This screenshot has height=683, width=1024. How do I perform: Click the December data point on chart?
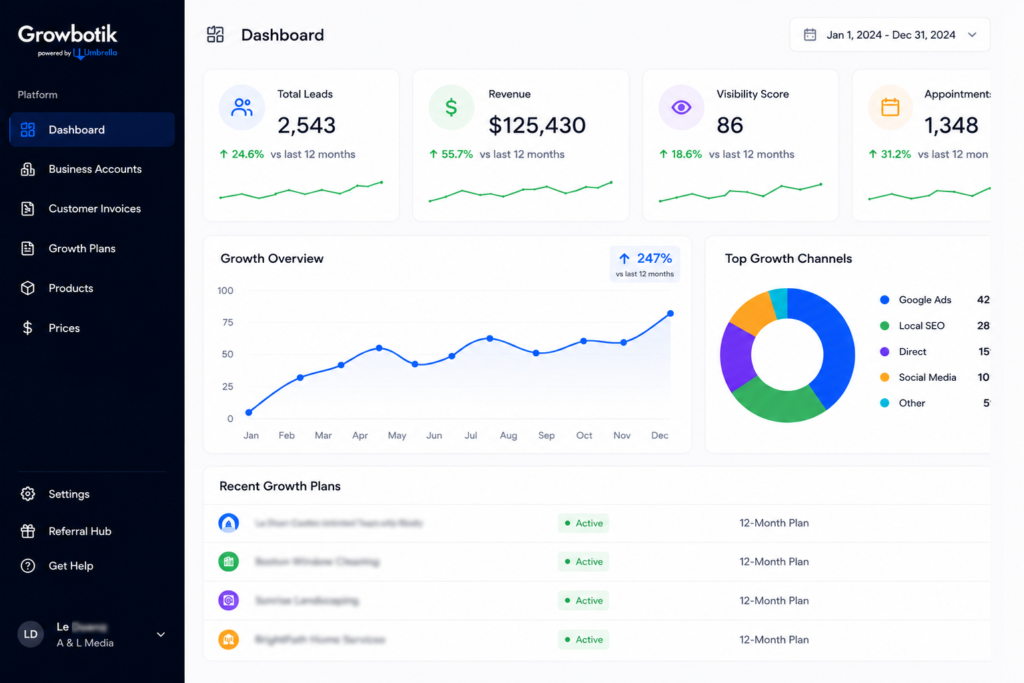point(670,313)
